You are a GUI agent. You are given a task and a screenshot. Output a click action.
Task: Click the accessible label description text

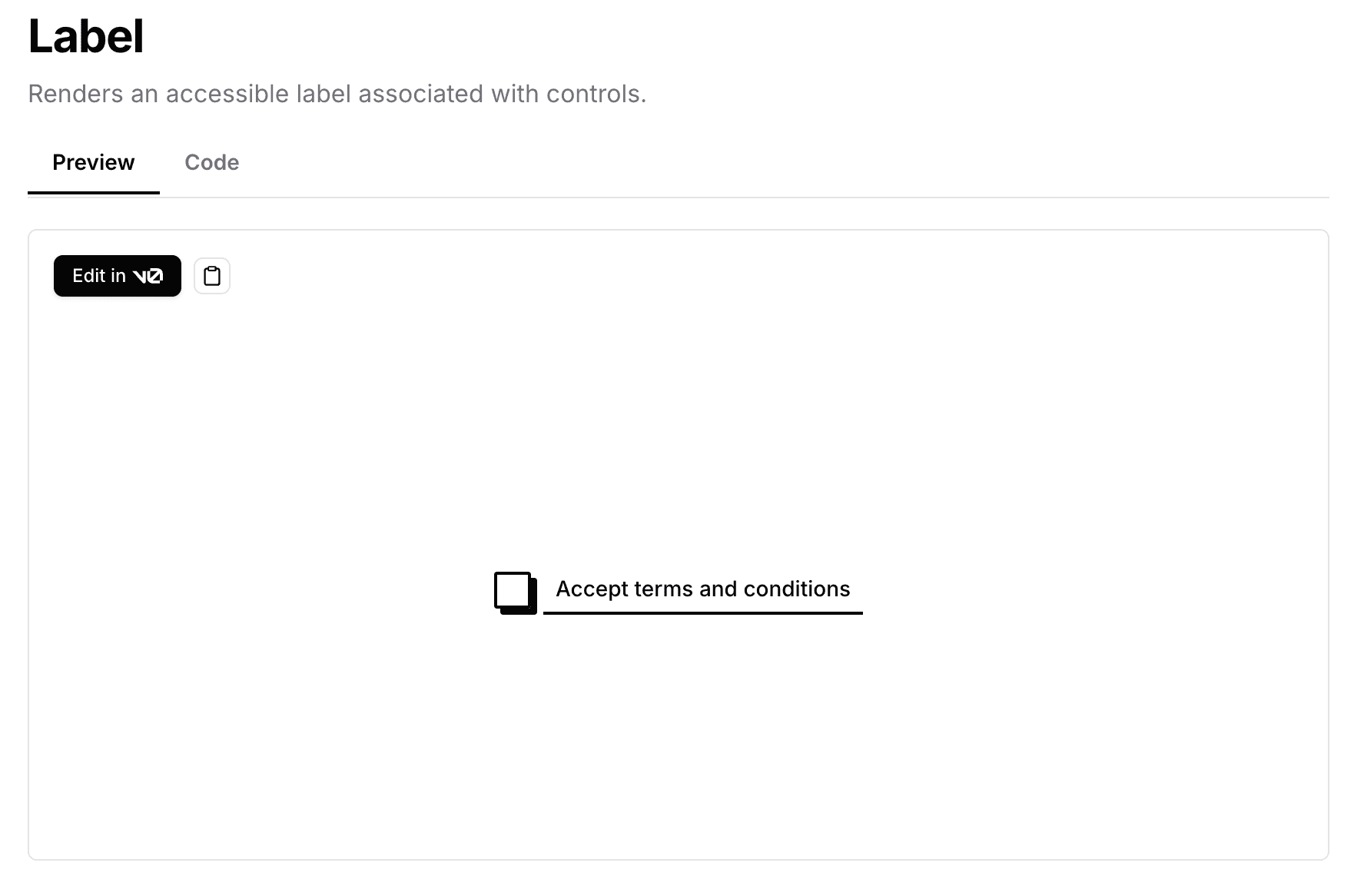337,94
